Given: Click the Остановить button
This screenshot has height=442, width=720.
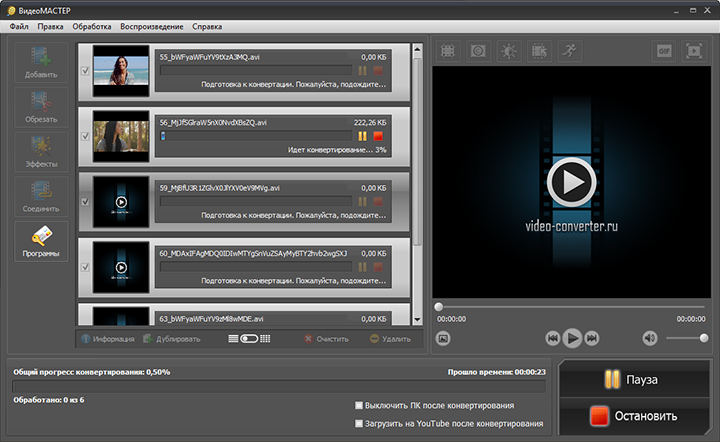Looking at the screenshot, I should pos(634,416).
